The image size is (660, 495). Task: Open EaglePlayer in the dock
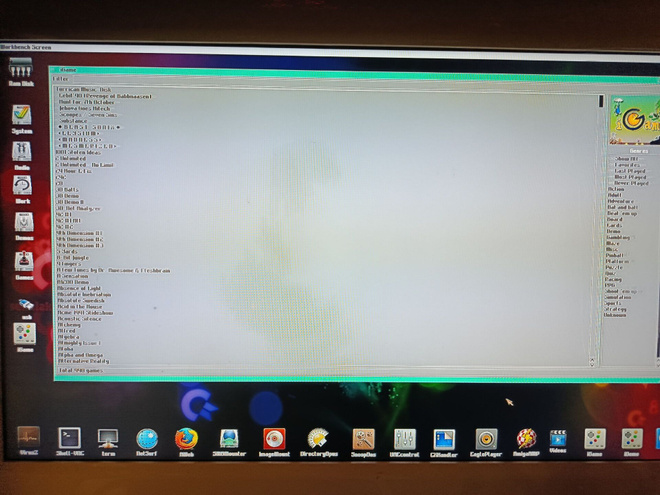coord(486,442)
